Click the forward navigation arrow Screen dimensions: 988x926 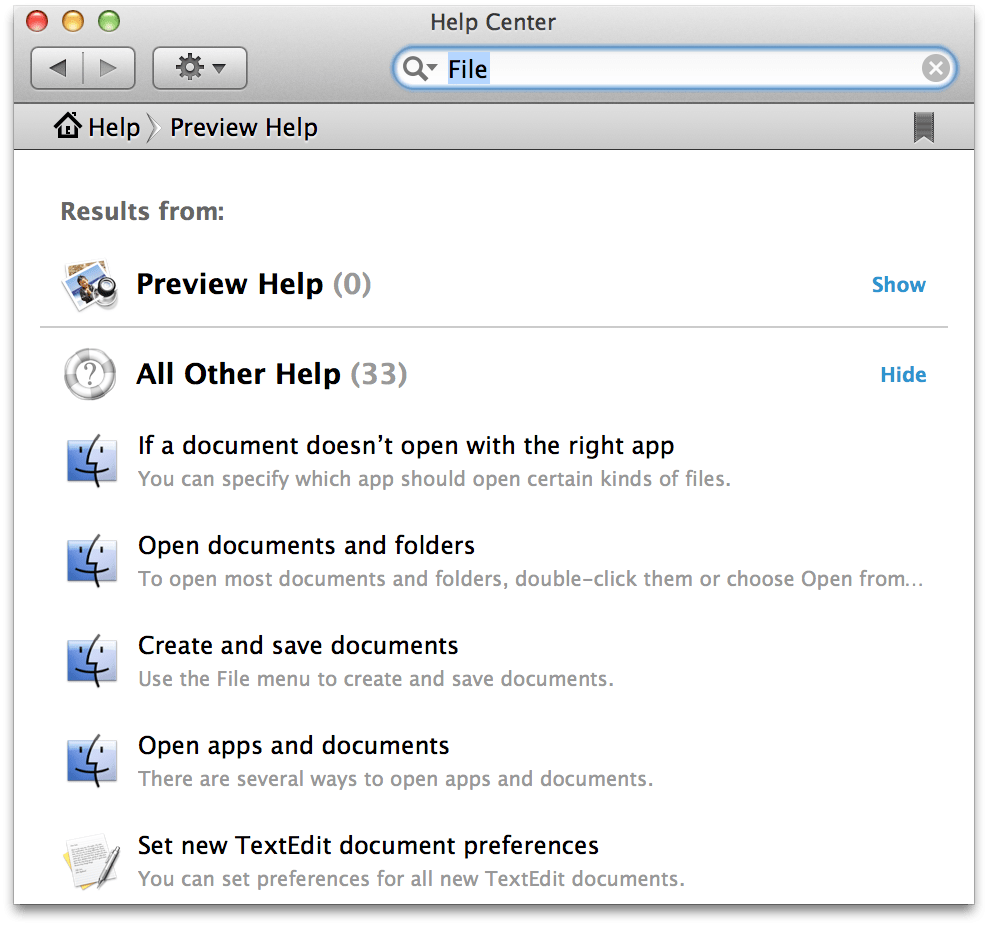pos(108,68)
